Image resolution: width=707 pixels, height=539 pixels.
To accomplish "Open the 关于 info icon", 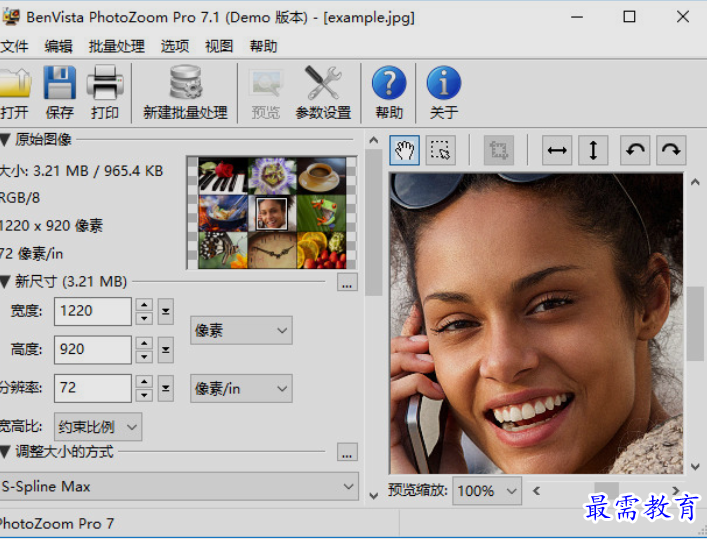I will point(444,83).
